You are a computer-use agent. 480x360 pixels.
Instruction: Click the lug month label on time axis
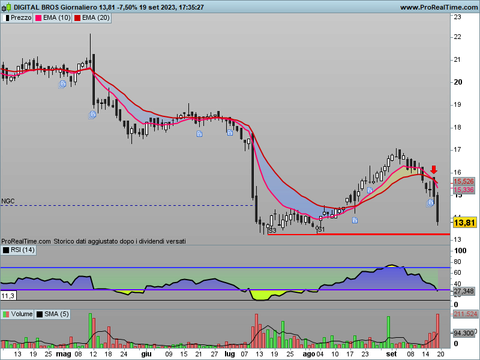point(230,354)
